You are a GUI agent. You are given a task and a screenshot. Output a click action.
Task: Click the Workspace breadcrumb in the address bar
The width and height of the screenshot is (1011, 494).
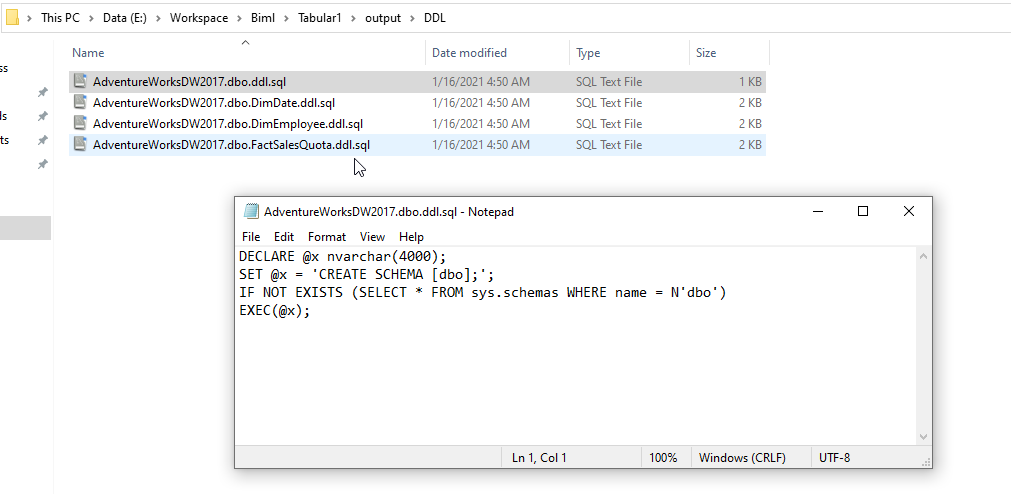tap(196, 18)
